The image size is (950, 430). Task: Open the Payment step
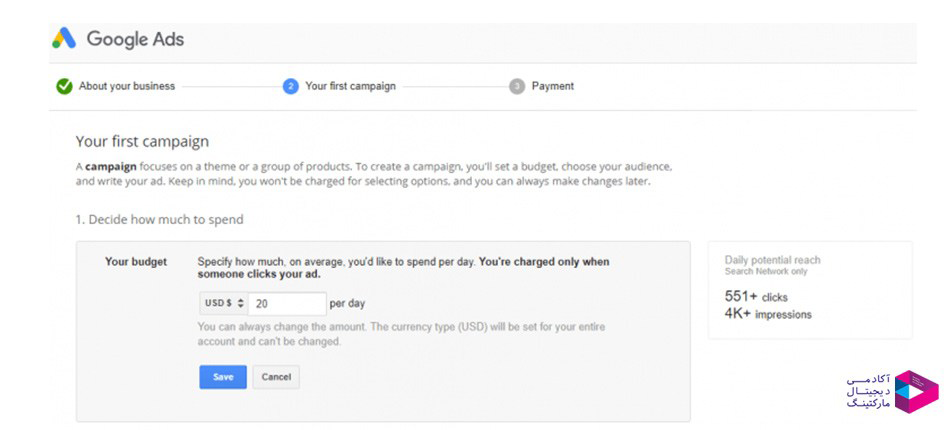pyautogui.click(x=553, y=86)
